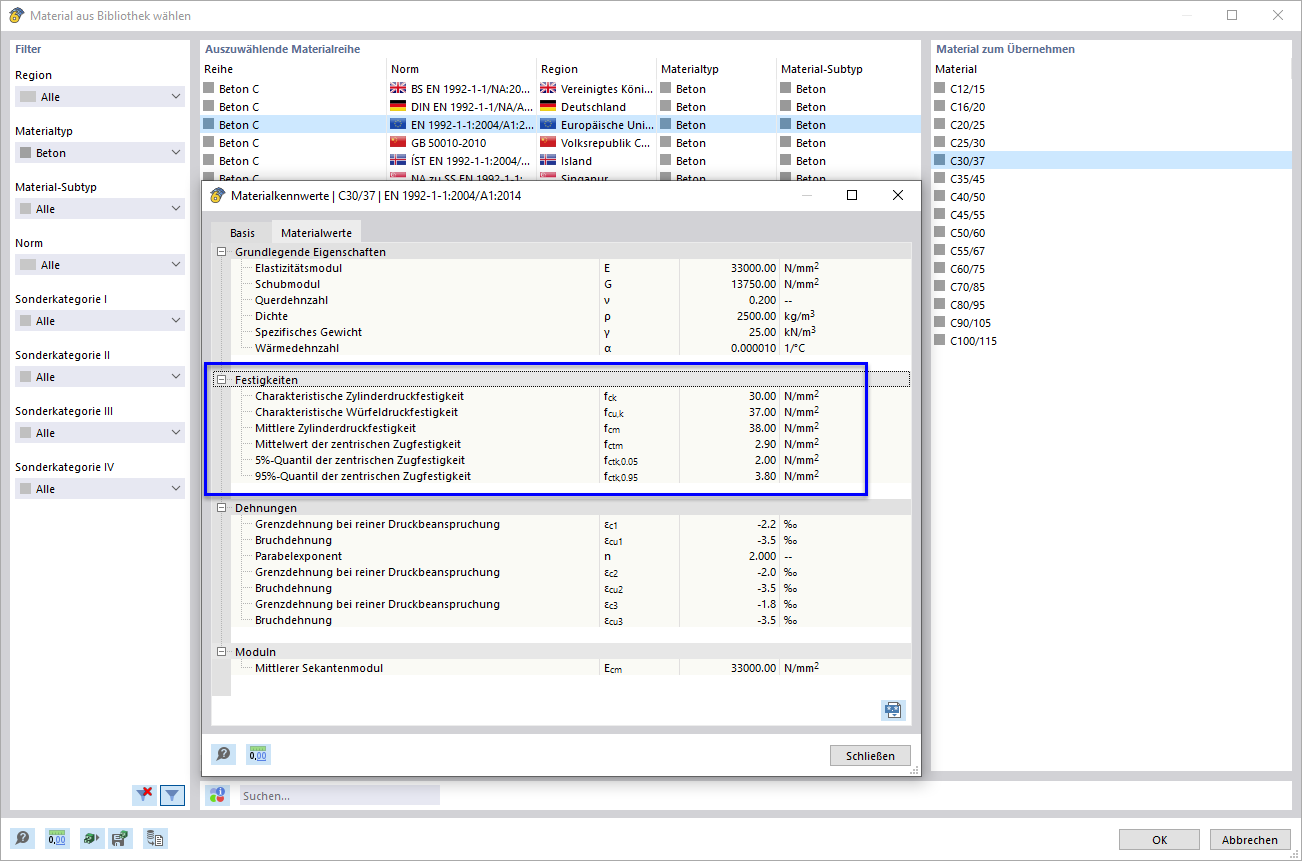Click the German flag next to DIN EN 1992-1-1
This screenshot has width=1302, height=861.
coord(398,106)
